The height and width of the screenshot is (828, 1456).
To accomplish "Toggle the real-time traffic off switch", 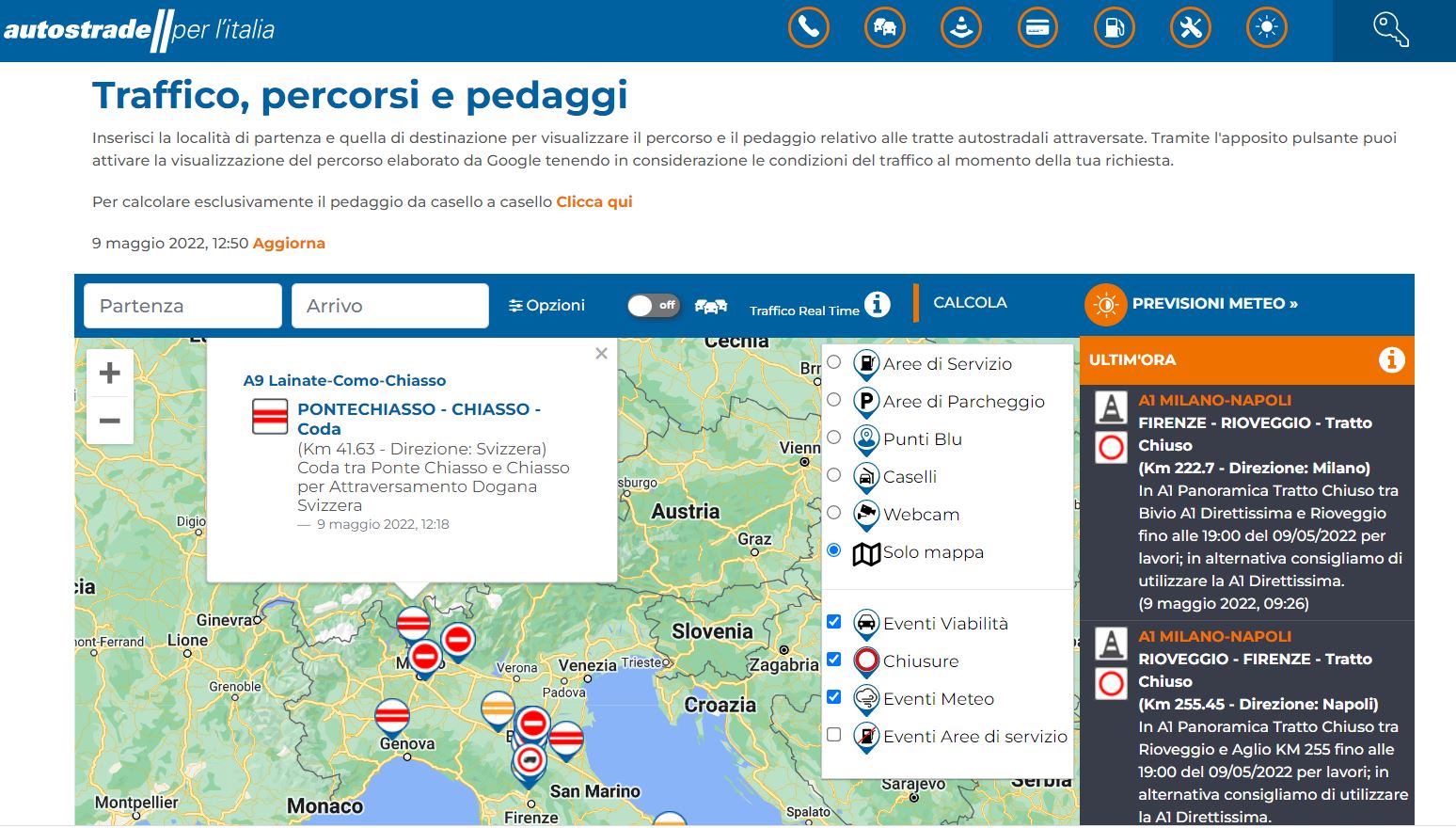I will (654, 305).
